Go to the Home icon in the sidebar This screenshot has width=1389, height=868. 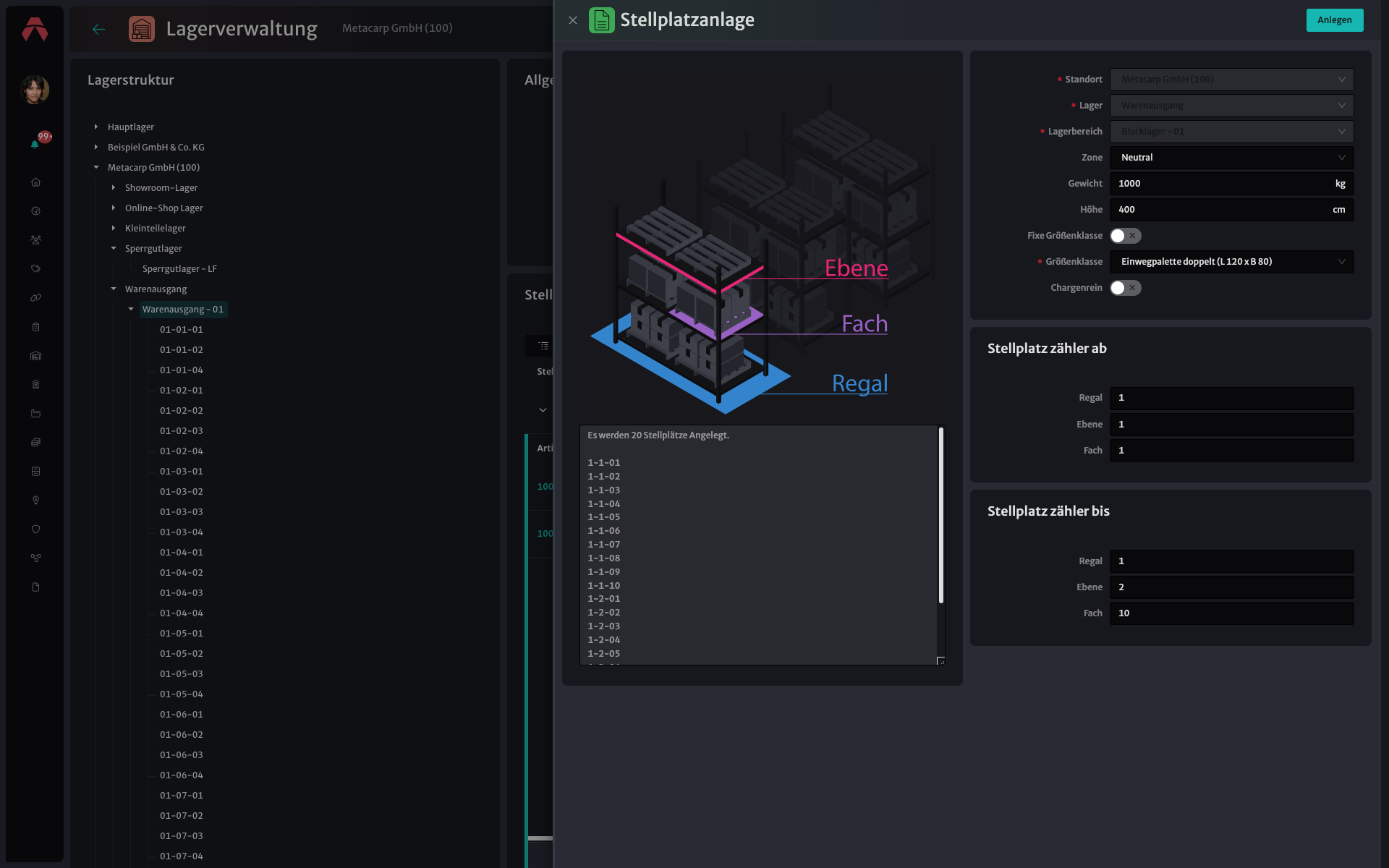(35, 182)
